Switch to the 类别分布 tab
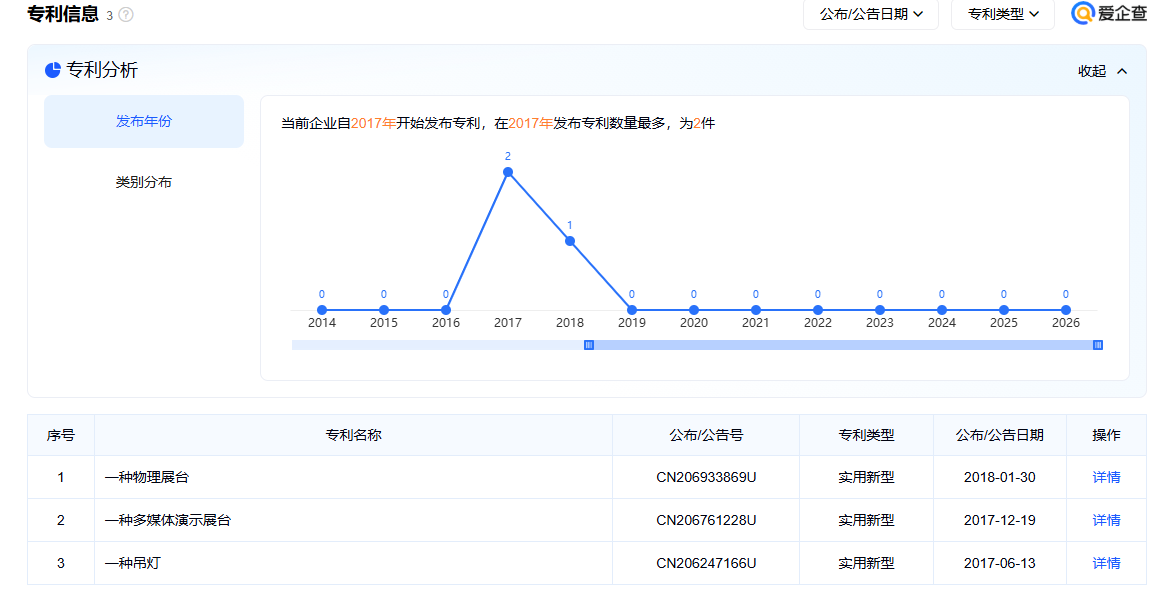Image resolution: width=1173 pixels, height=599 pixels. pyautogui.click(x=144, y=182)
